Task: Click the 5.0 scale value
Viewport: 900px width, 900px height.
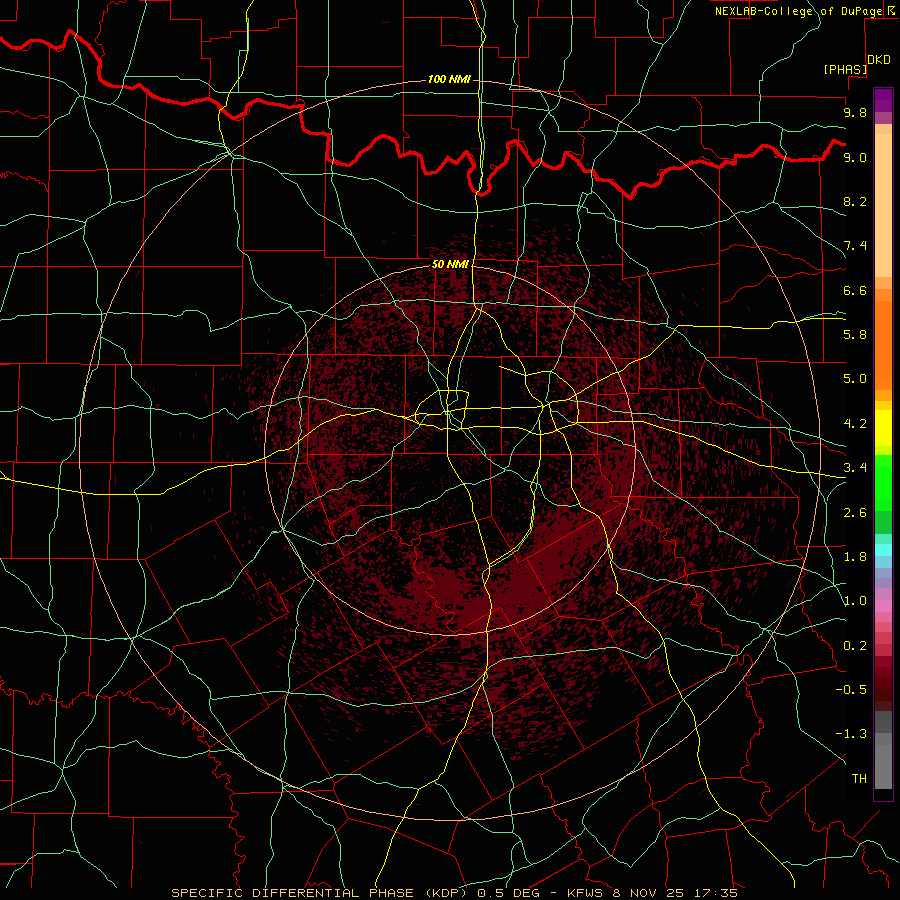Action: tap(855, 379)
